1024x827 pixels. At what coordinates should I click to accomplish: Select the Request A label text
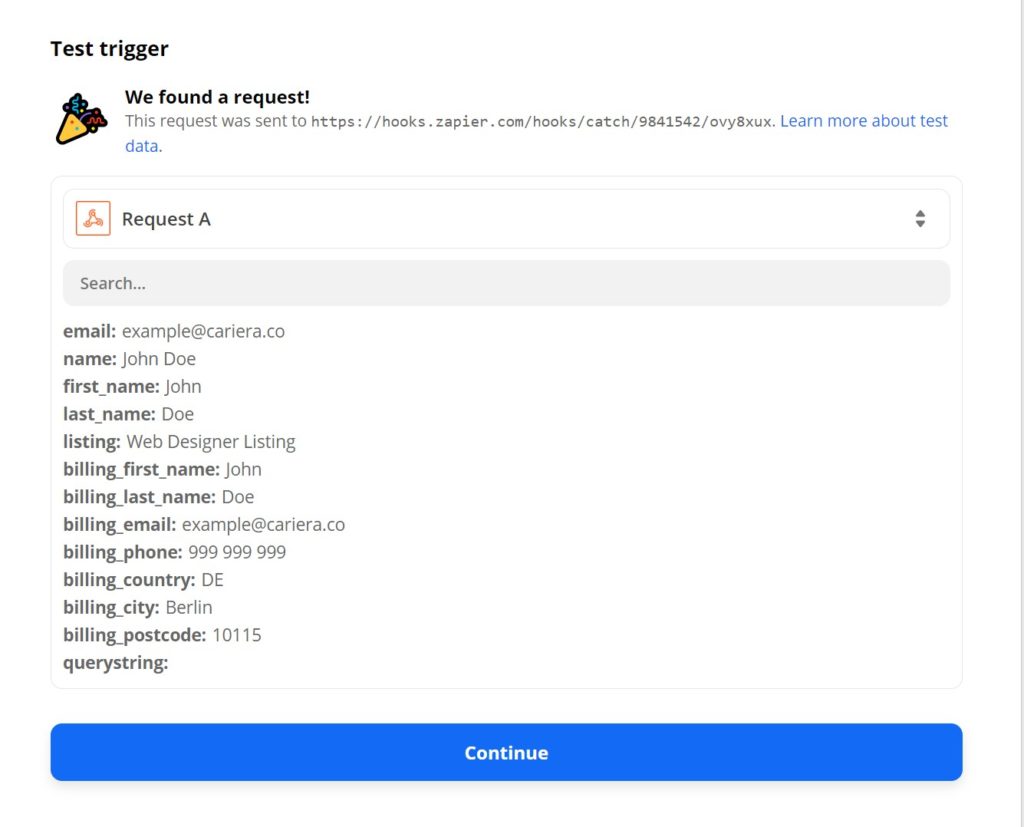pyautogui.click(x=166, y=219)
